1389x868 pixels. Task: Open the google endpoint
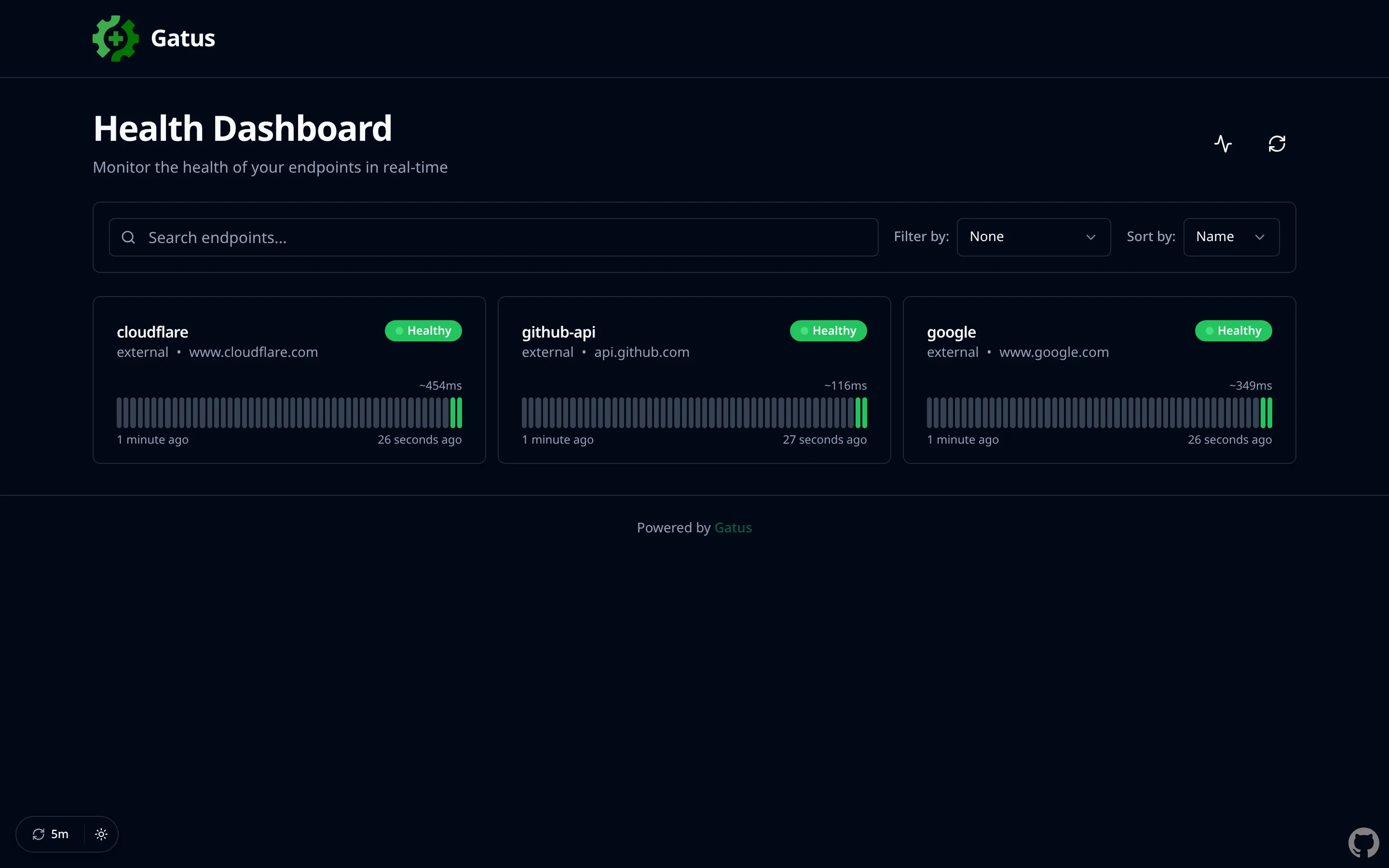(951, 332)
